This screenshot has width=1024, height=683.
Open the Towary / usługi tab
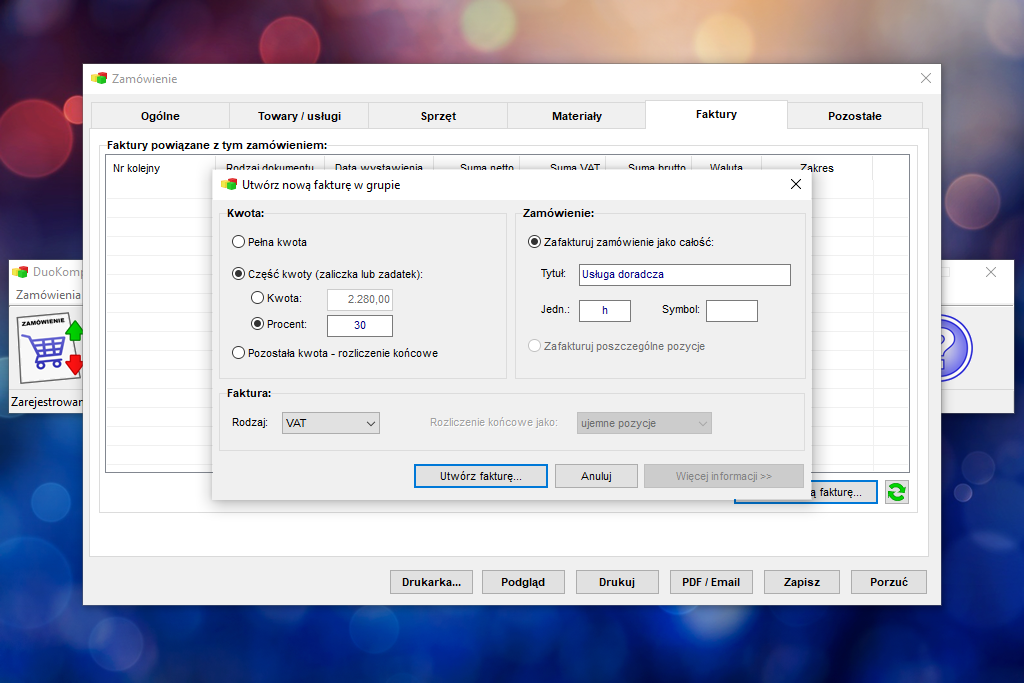(x=299, y=116)
